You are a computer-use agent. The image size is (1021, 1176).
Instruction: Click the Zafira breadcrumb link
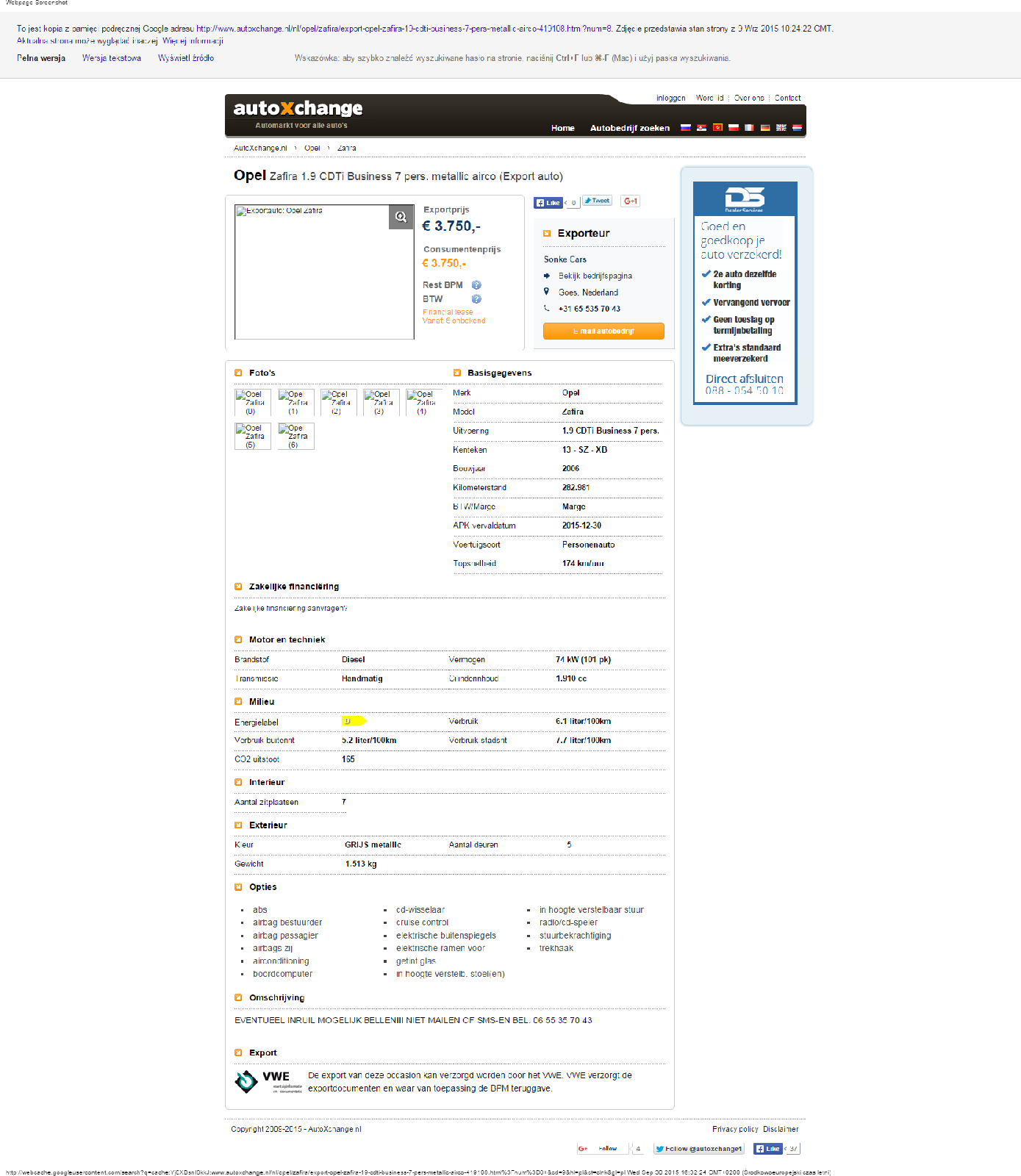(346, 148)
